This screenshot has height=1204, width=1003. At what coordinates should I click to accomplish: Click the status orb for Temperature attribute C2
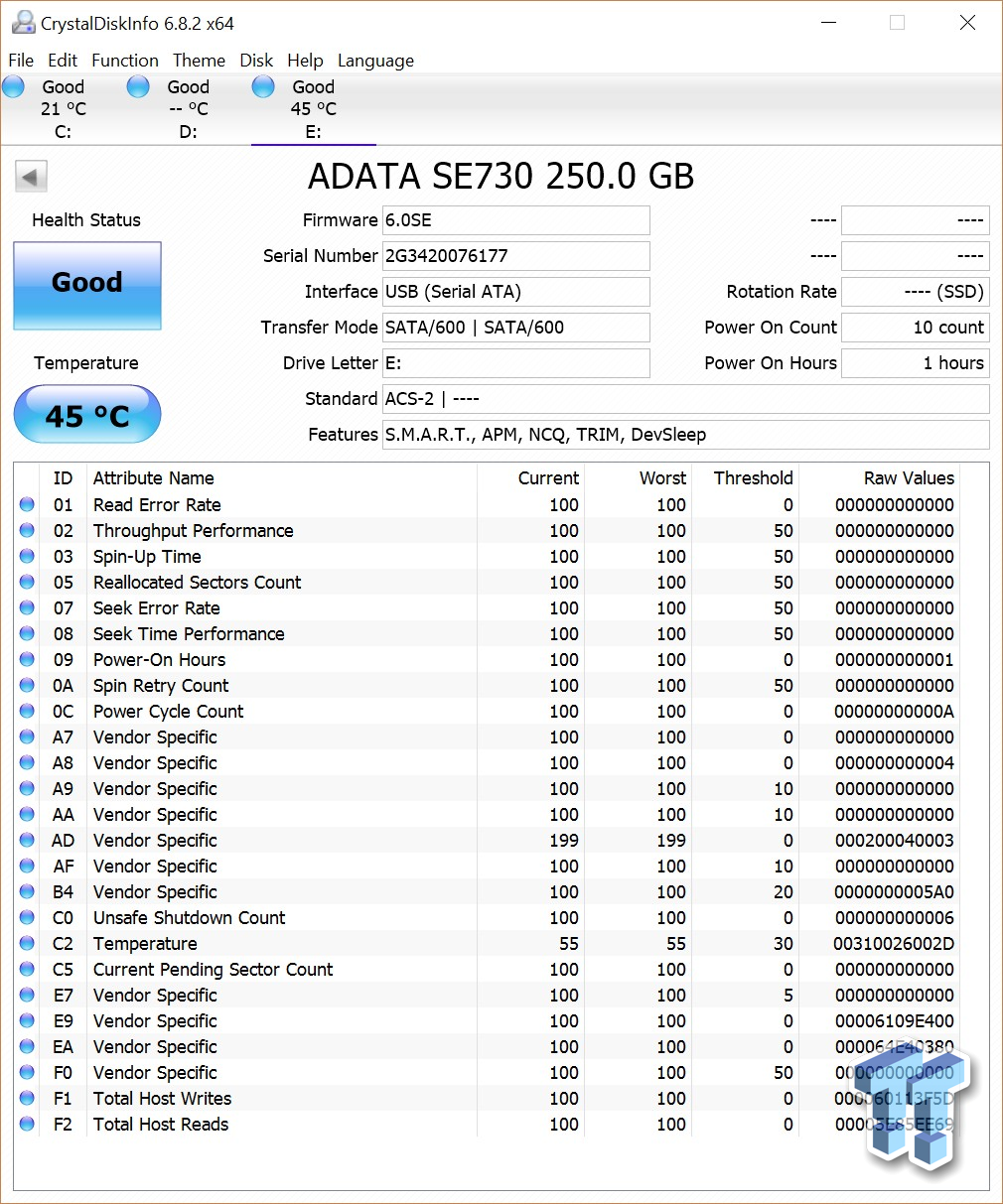coord(27,944)
